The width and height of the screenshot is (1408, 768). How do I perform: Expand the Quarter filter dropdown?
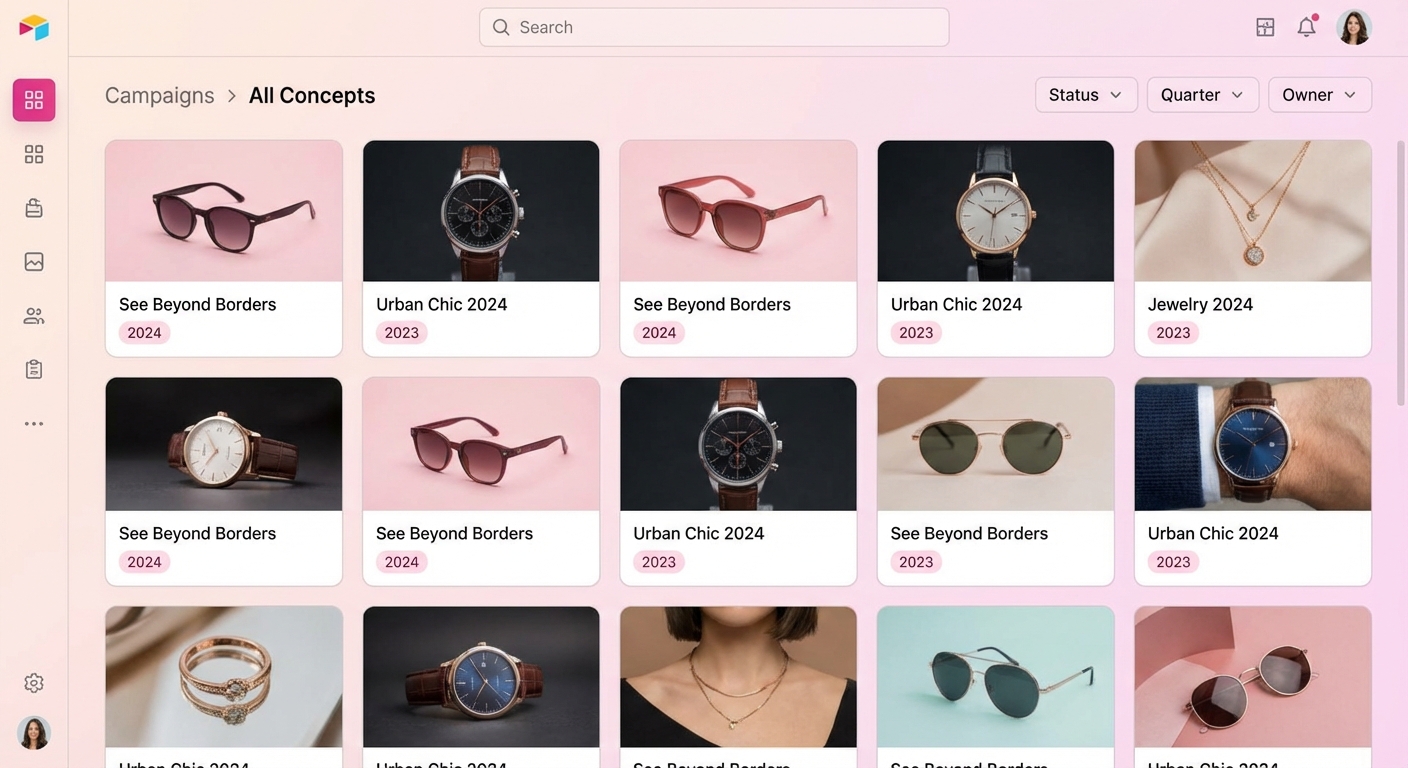(x=1202, y=95)
